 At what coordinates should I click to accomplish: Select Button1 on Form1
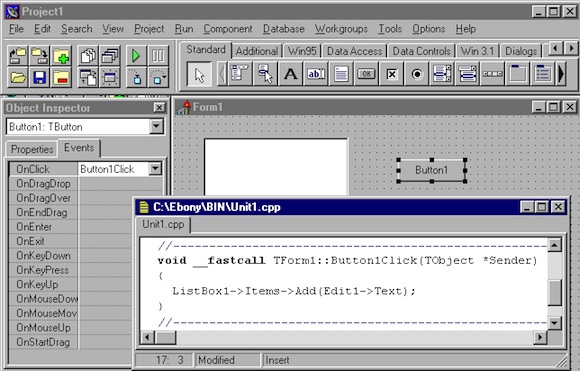tap(431, 170)
